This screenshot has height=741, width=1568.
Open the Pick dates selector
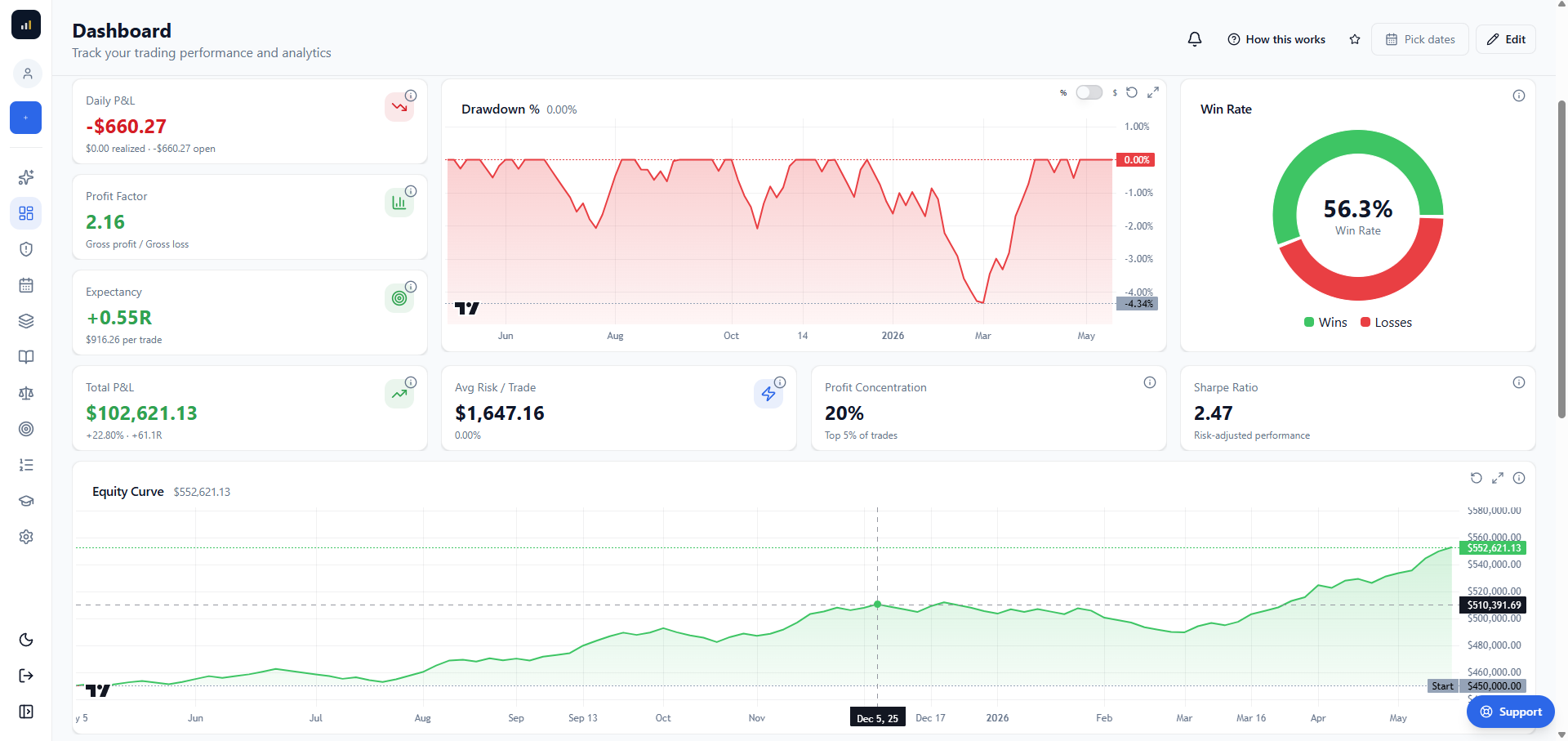point(1420,39)
